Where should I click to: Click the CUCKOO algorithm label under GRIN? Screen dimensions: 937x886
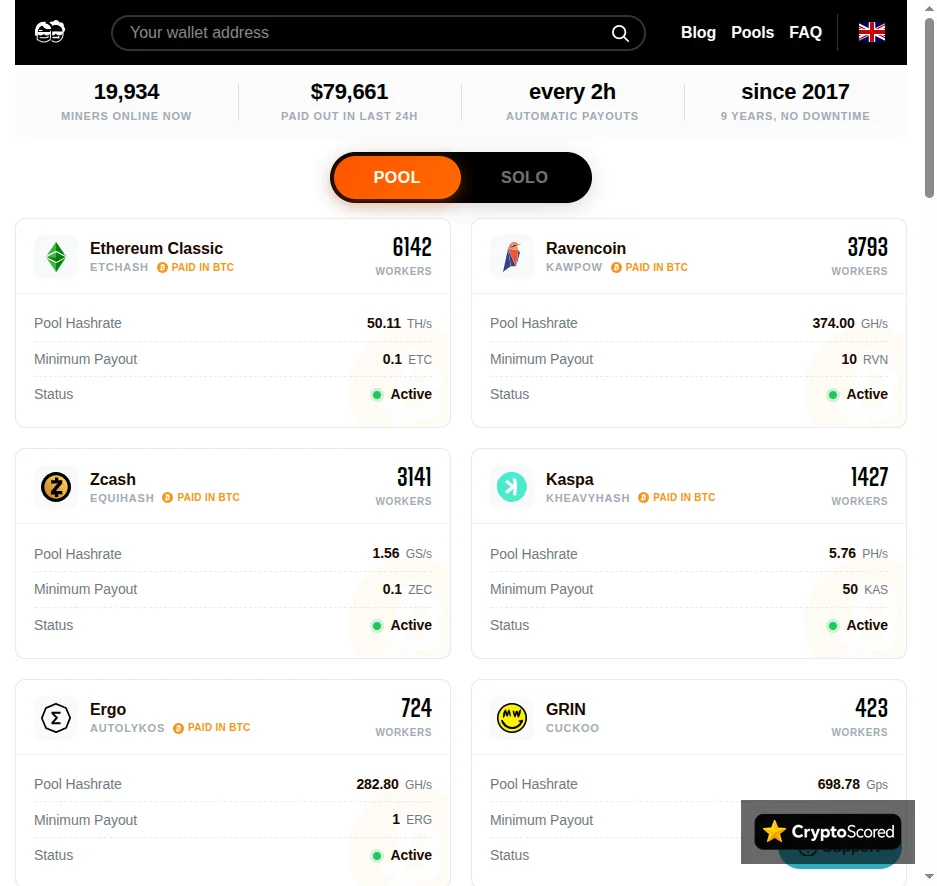point(572,728)
